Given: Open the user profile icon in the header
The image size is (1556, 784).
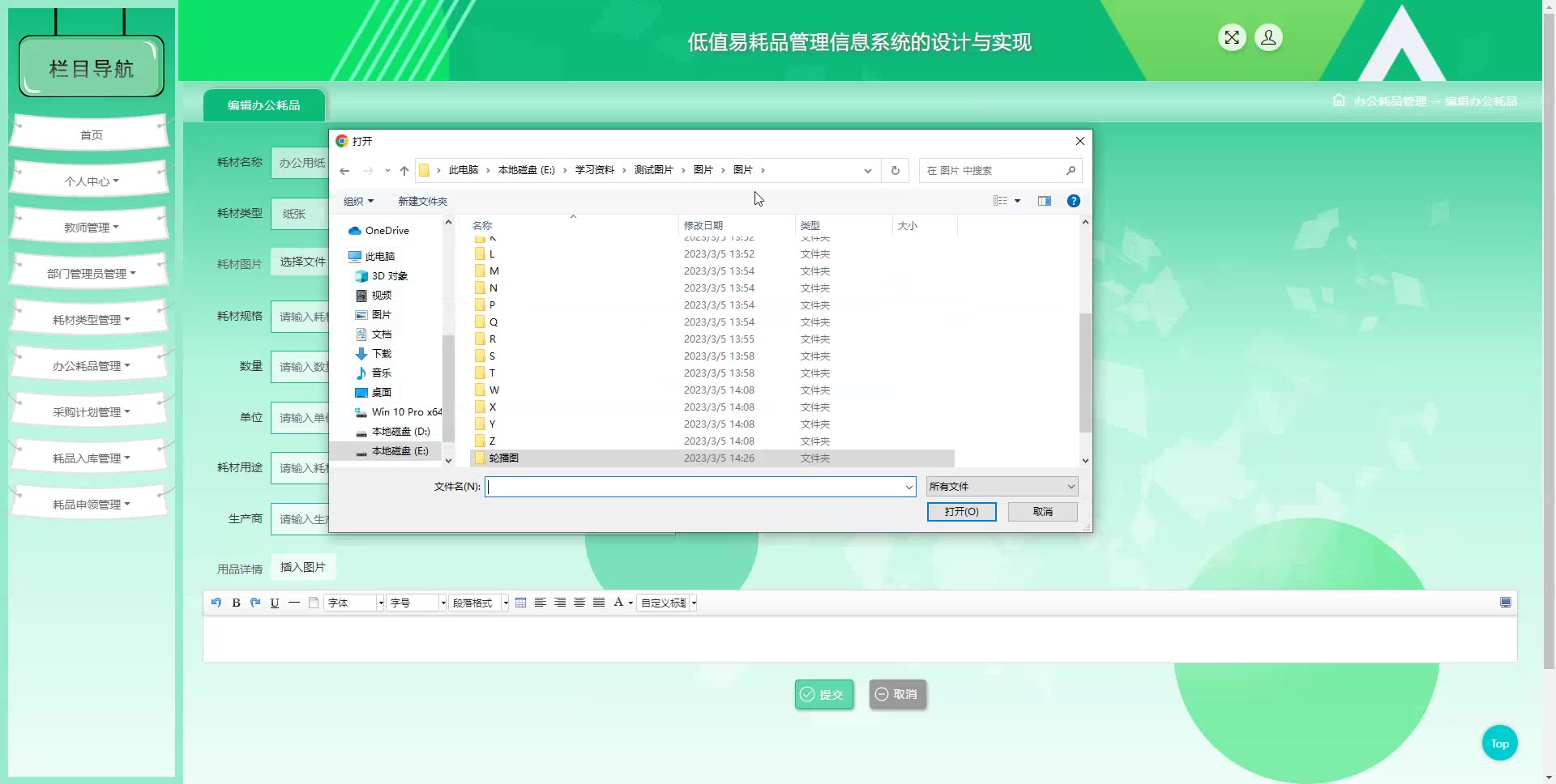Looking at the screenshot, I should pos(1268,37).
